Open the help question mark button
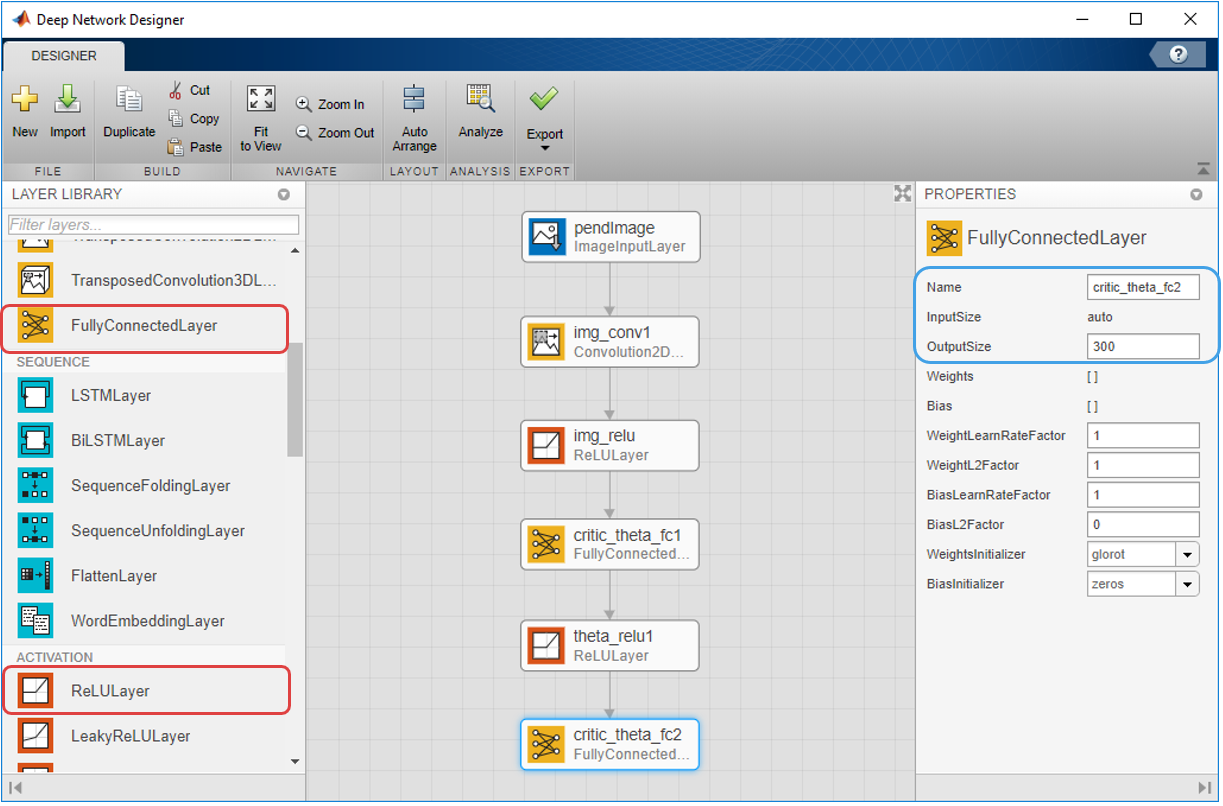 [1178, 54]
